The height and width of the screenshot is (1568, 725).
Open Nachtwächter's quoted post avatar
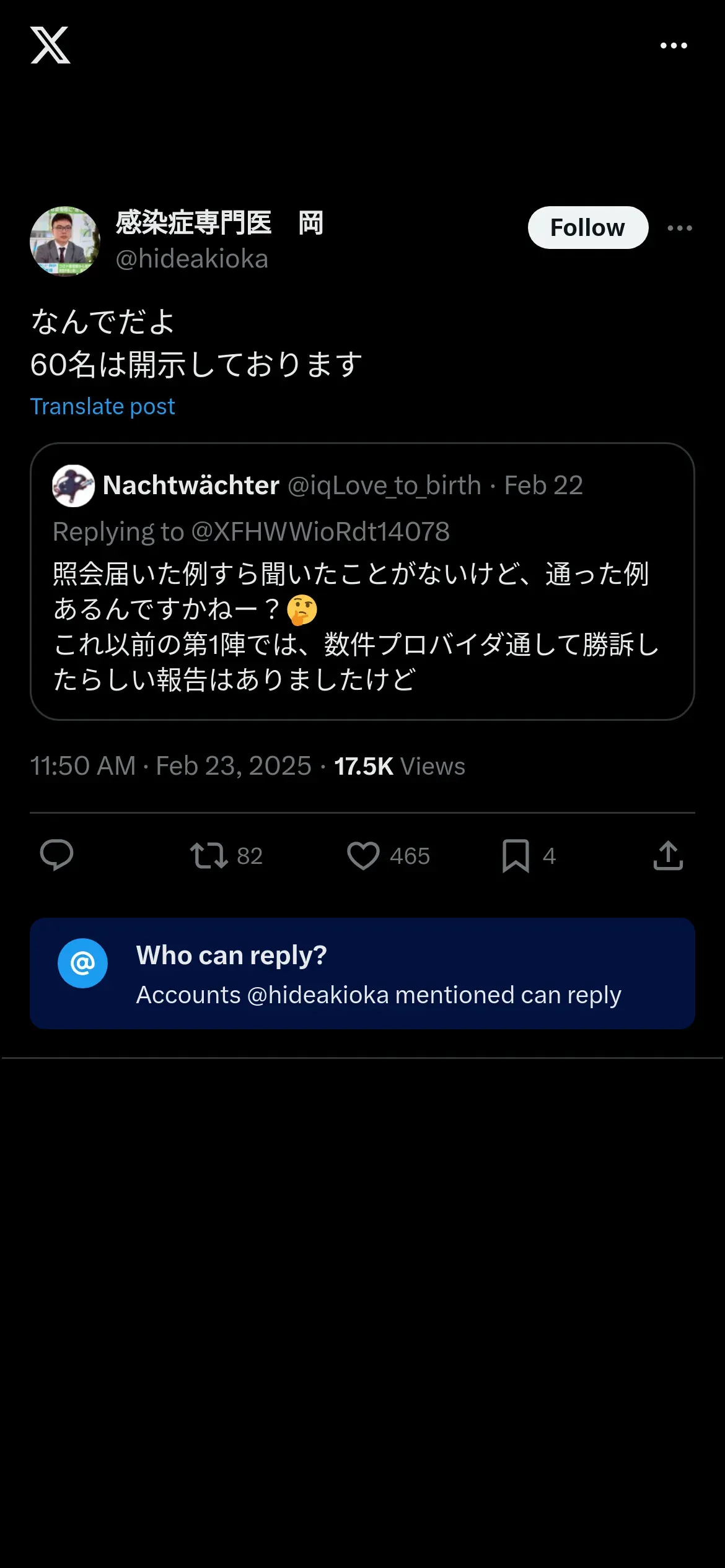click(73, 486)
